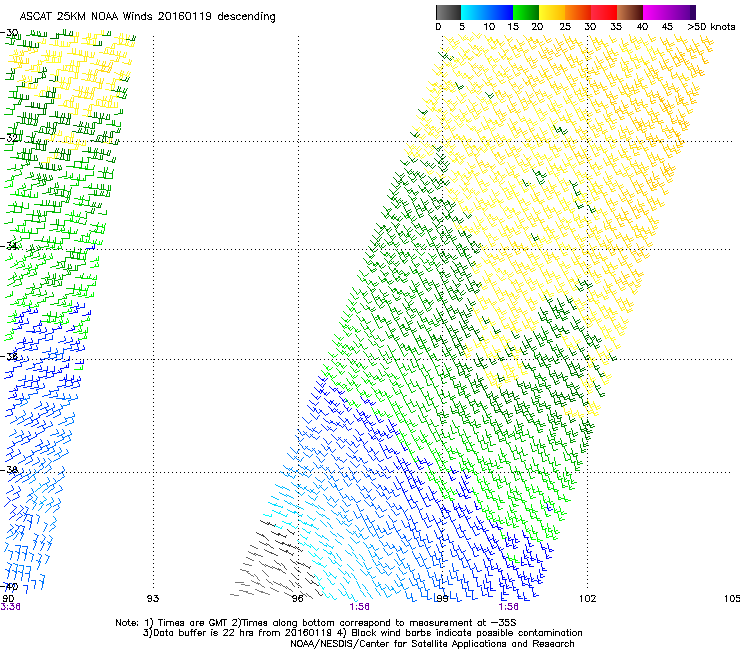Select longitude label '90' on bottom axis
740x650 pixels.
[x=8, y=599]
